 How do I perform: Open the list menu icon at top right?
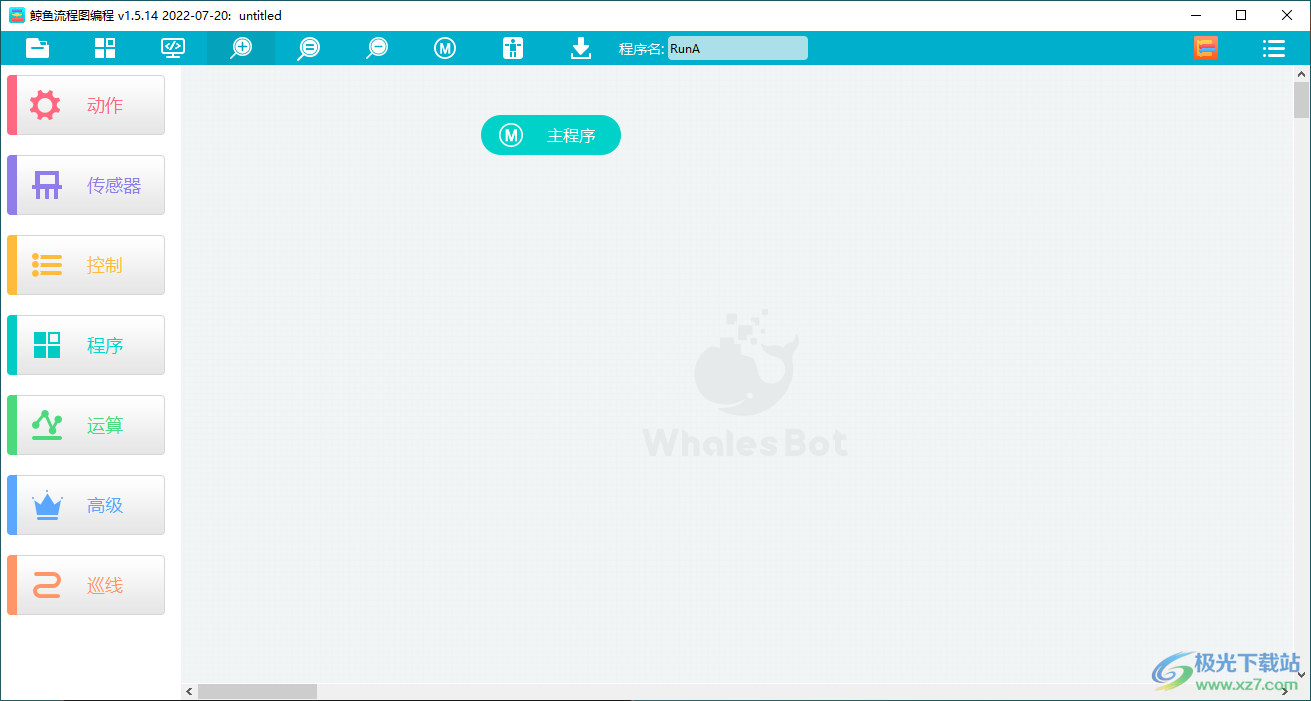(x=1273, y=48)
